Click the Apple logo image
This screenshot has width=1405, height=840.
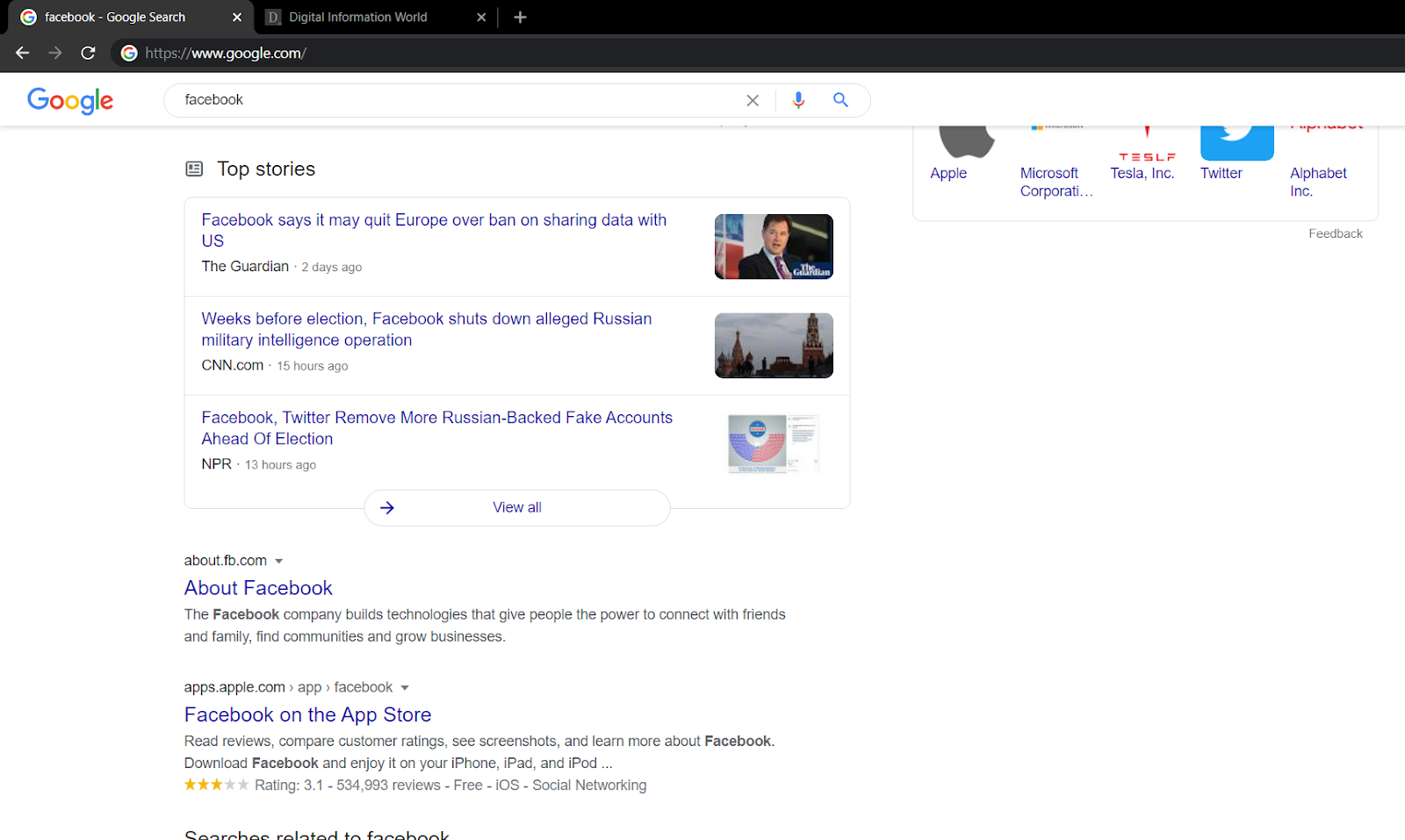(x=966, y=142)
